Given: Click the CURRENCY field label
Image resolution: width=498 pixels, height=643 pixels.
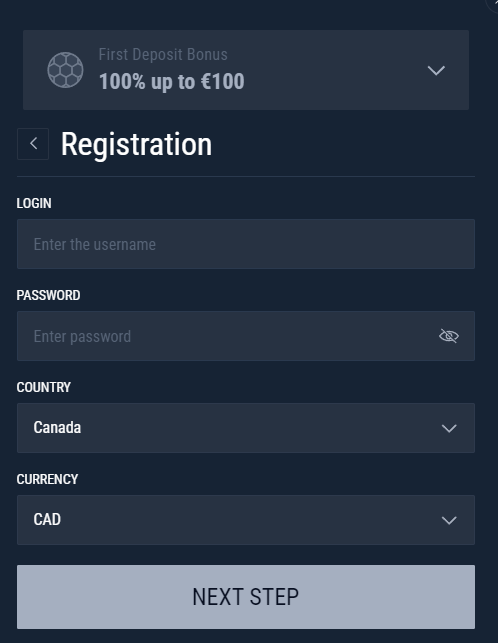Looking at the screenshot, I should pyautogui.click(x=47, y=479).
